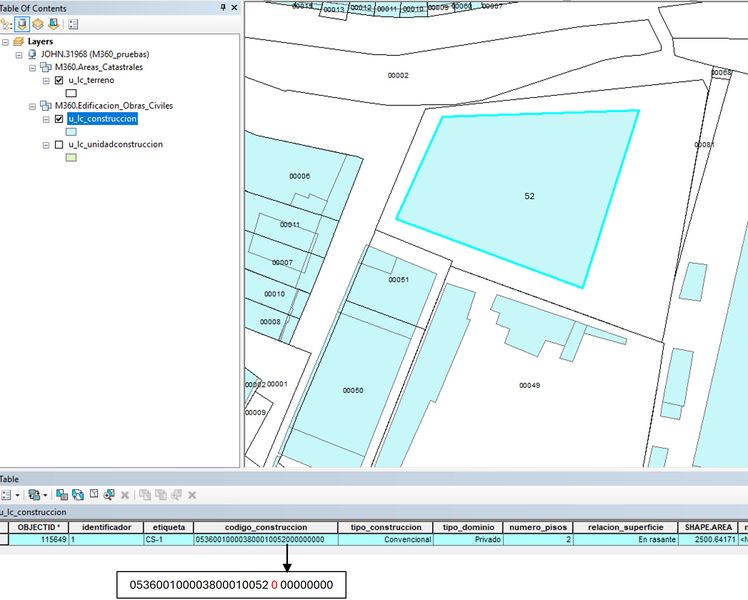Click Zoom To Selected table icon
Viewport: 748px width, 600px height.
109,495
